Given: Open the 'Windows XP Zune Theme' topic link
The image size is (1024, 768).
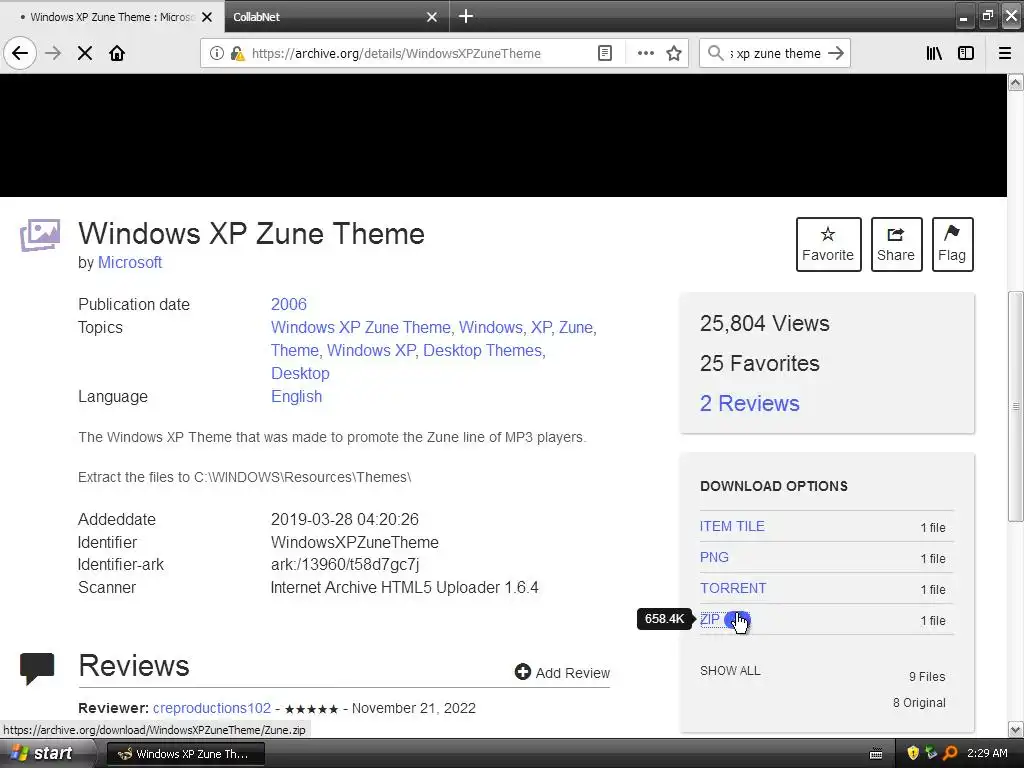Looking at the screenshot, I should [x=360, y=327].
